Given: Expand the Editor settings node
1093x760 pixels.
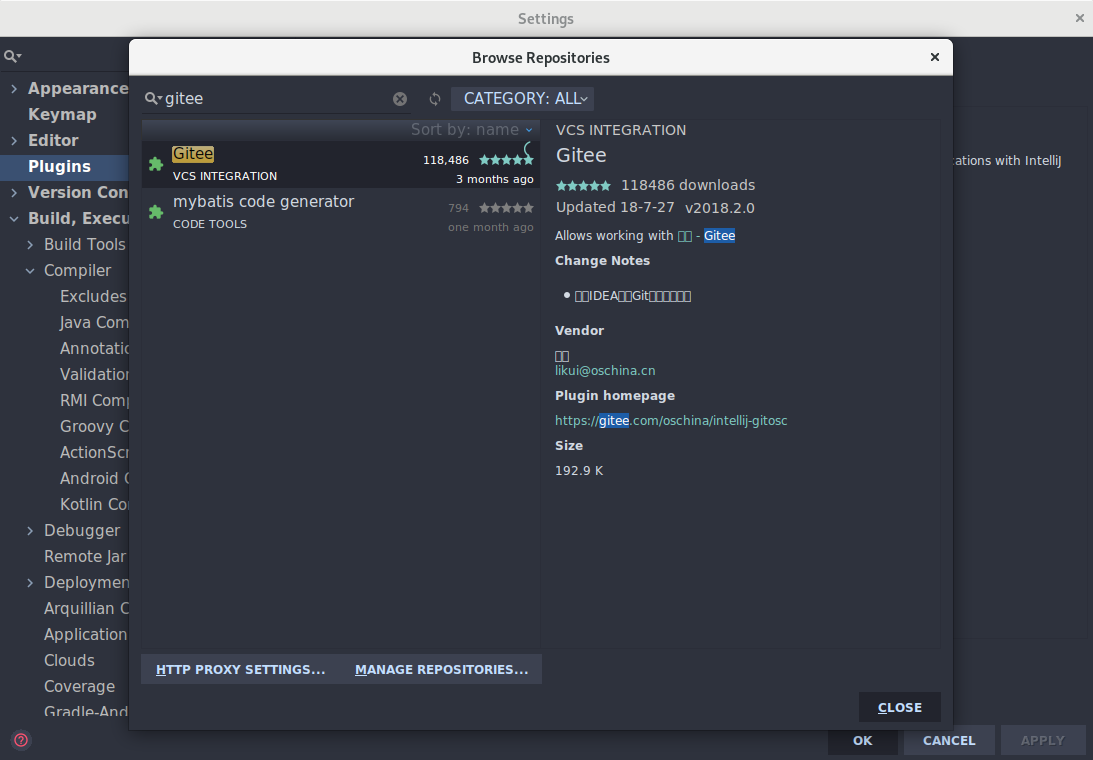Looking at the screenshot, I should [14, 140].
